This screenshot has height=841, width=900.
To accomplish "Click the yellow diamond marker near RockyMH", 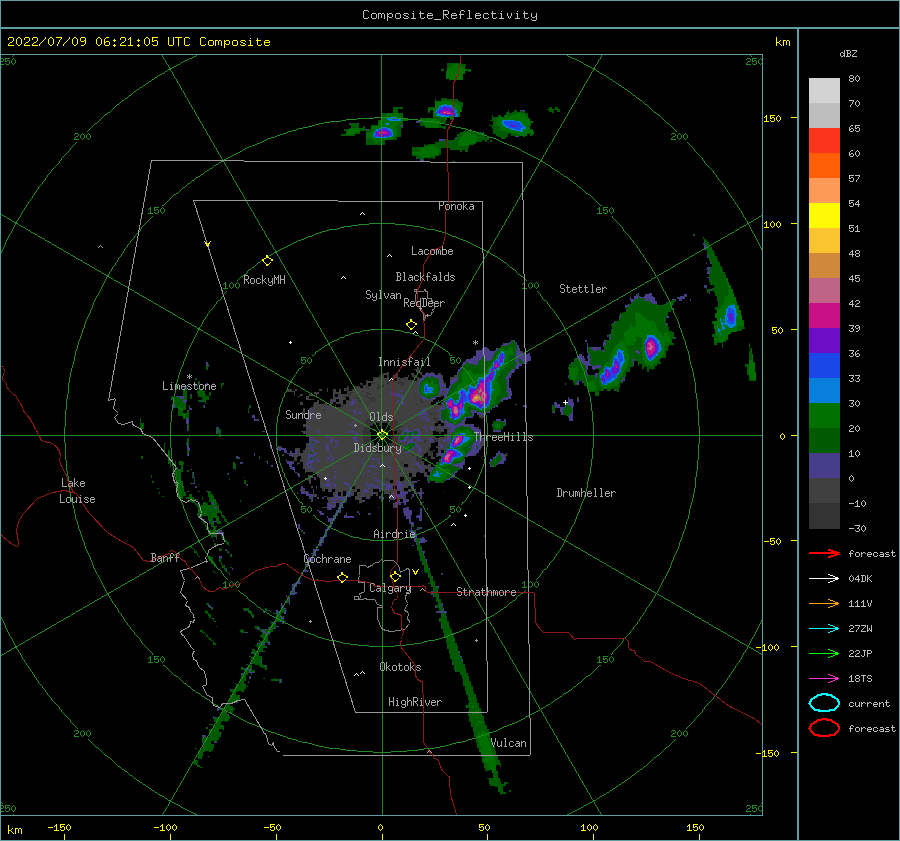I will [x=267, y=261].
